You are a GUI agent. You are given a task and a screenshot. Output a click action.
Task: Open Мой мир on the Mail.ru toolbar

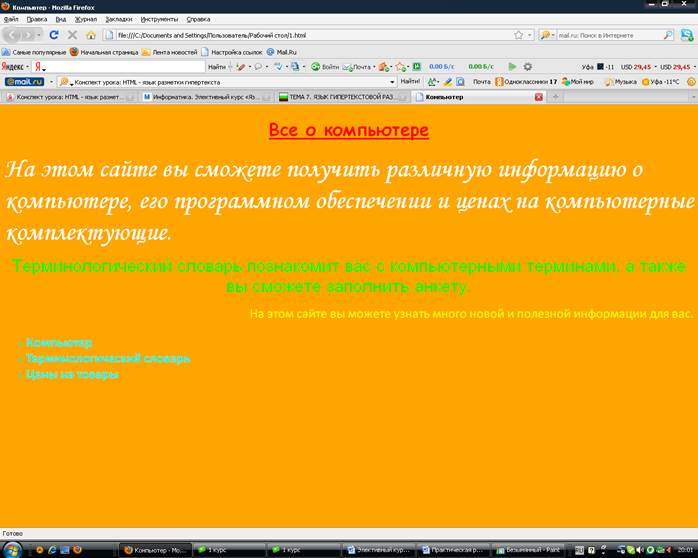[x=577, y=82]
